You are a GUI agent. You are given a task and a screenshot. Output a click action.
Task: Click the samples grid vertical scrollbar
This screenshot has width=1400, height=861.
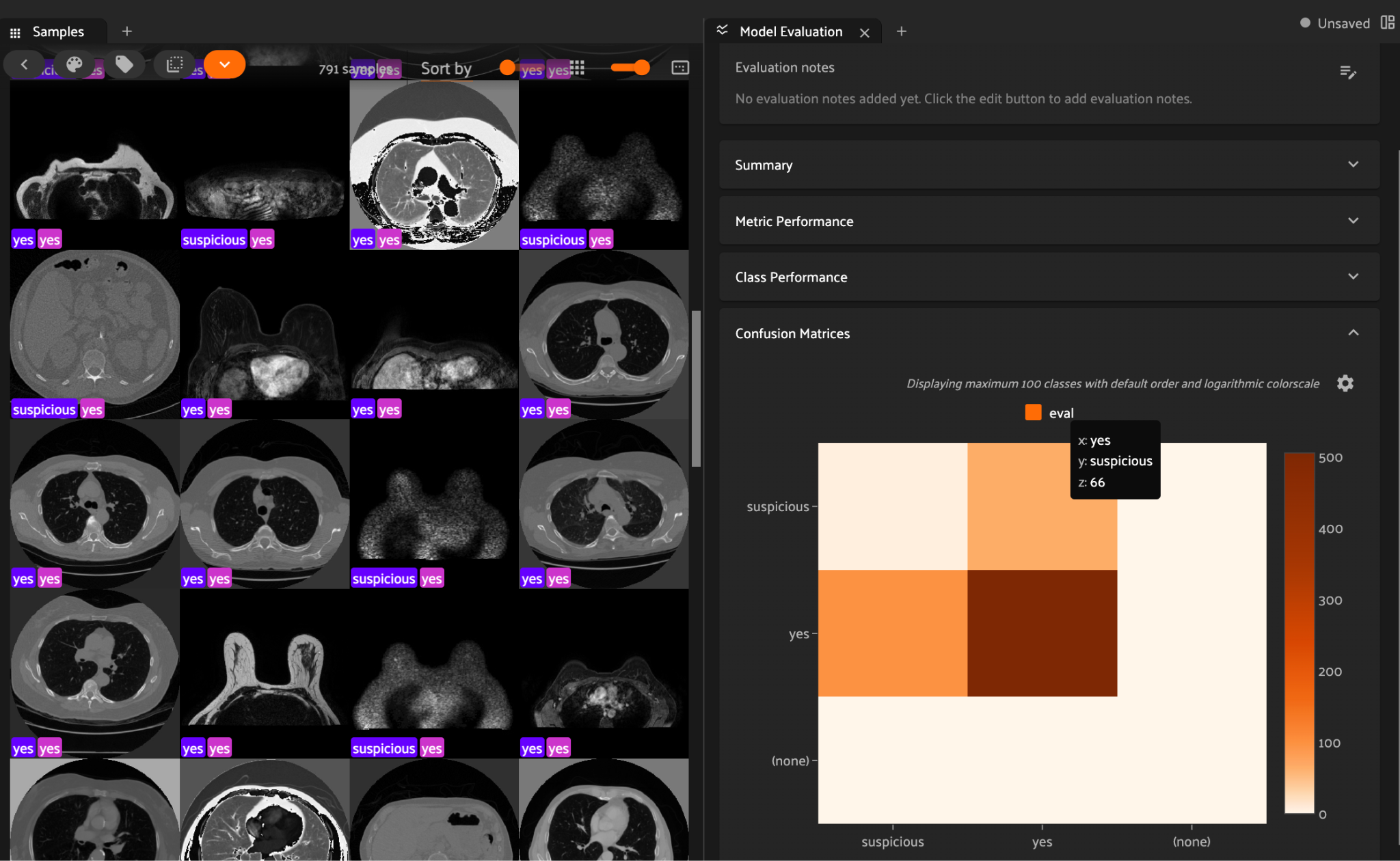coord(696,388)
